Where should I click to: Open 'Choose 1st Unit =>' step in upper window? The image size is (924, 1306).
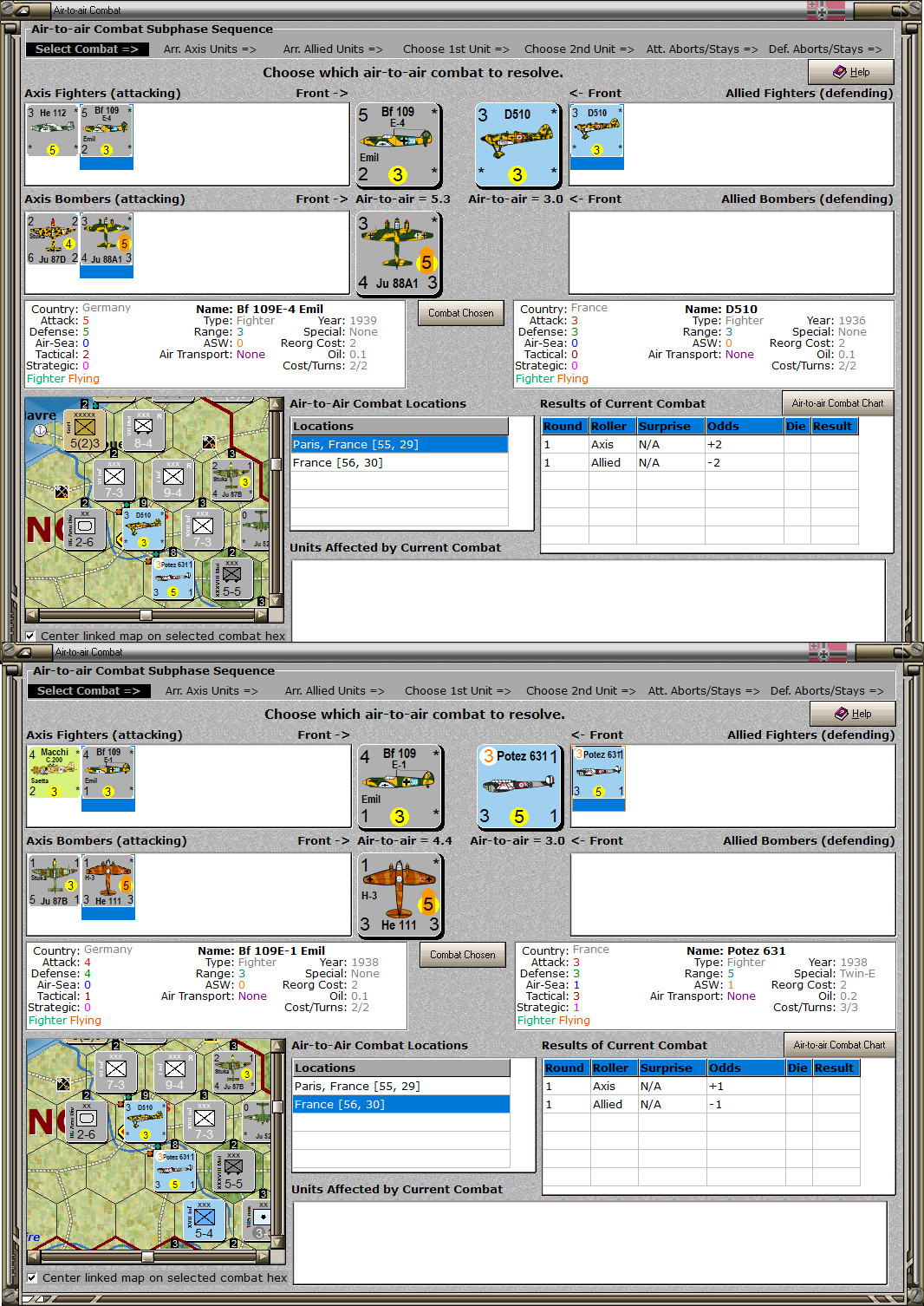click(x=456, y=49)
